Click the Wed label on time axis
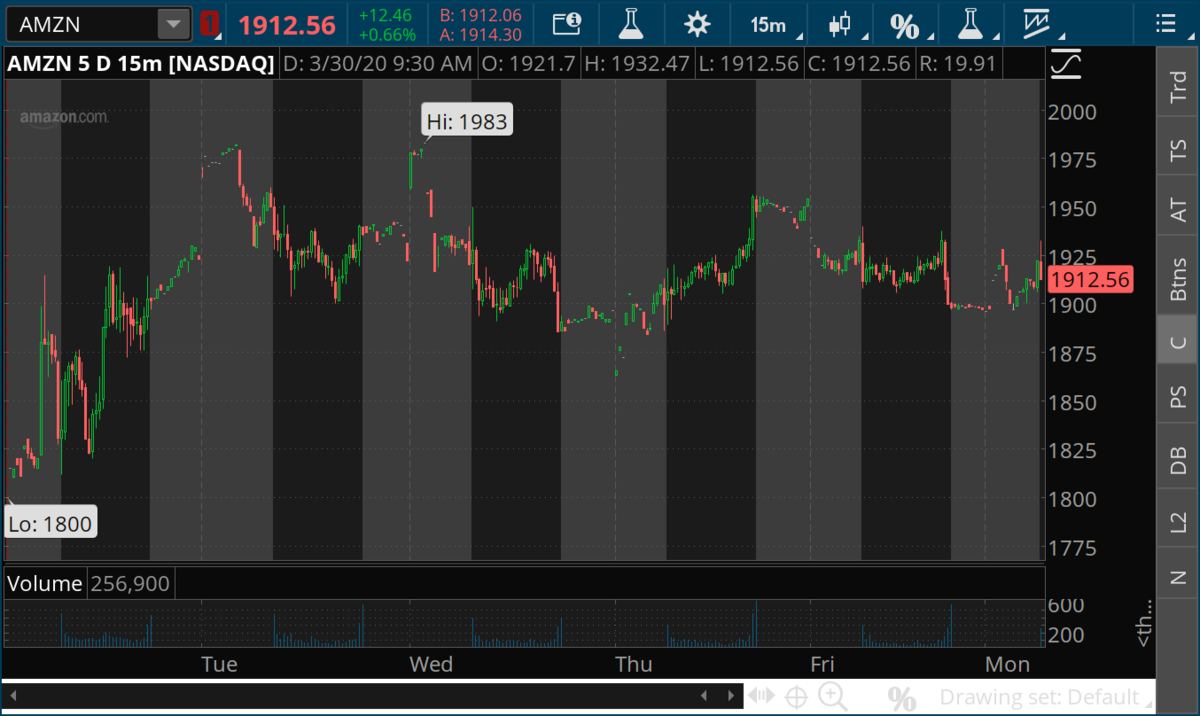Viewport: 1200px width, 716px height. (431, 664)
